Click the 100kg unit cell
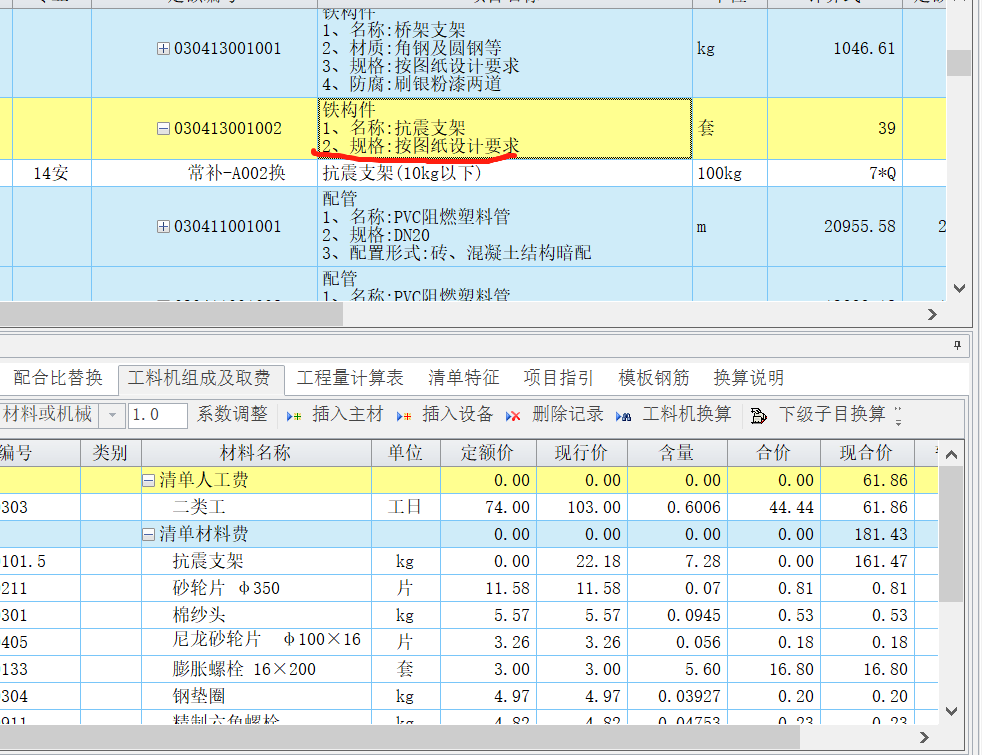Viewport: 982px width, 755px height. [730, 173]
